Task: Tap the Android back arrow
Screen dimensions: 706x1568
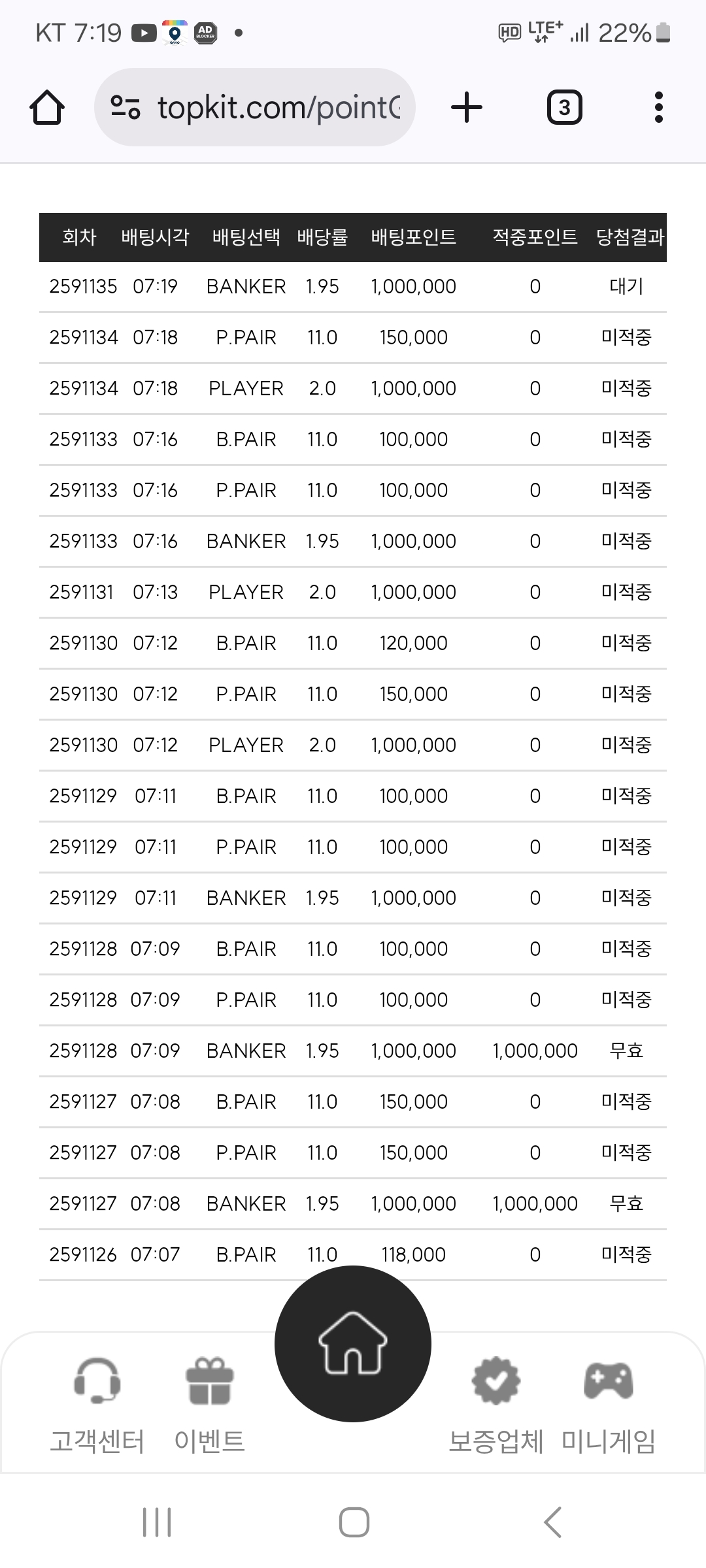Action: point(552,1522)
